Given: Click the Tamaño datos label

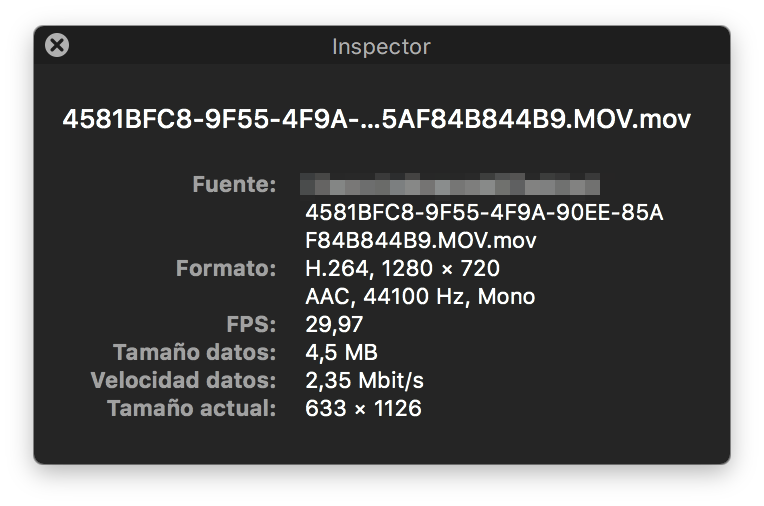Looking at the screenshot, I should click(x=194, y=353).
